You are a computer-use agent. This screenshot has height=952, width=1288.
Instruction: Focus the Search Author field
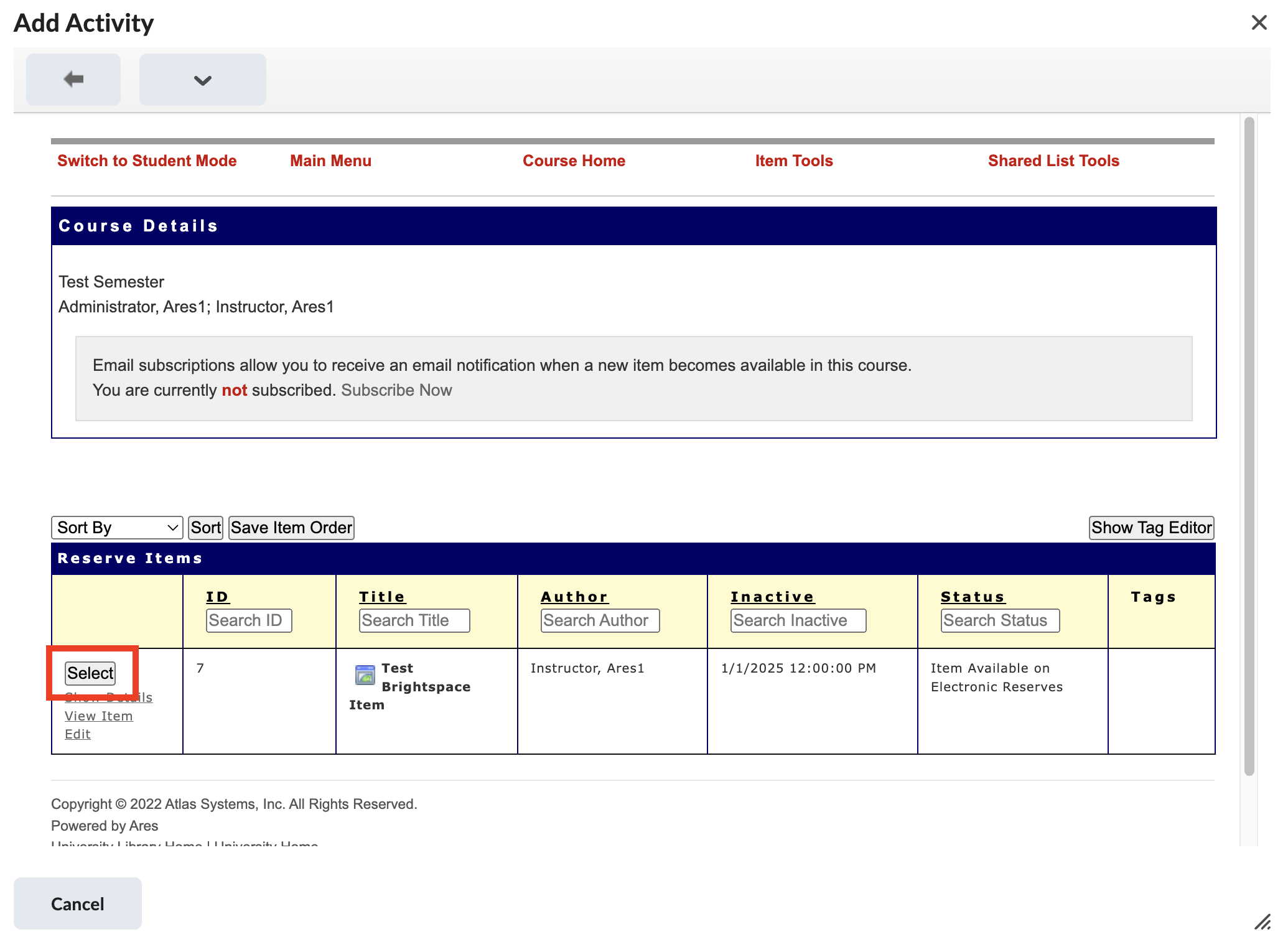pos(600,620)
